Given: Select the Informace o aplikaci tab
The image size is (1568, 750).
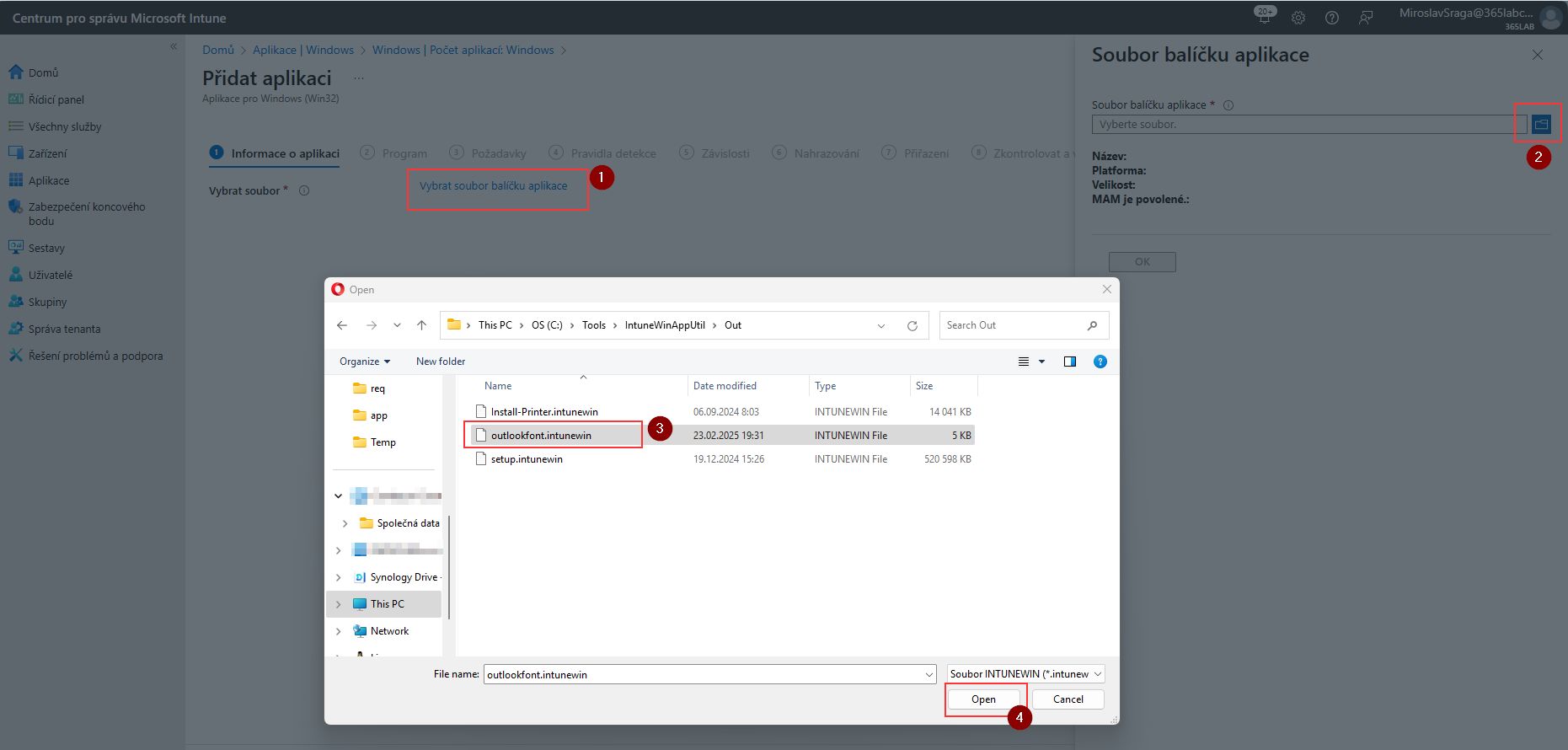Looking at the screenshot, I should [275, 153].
